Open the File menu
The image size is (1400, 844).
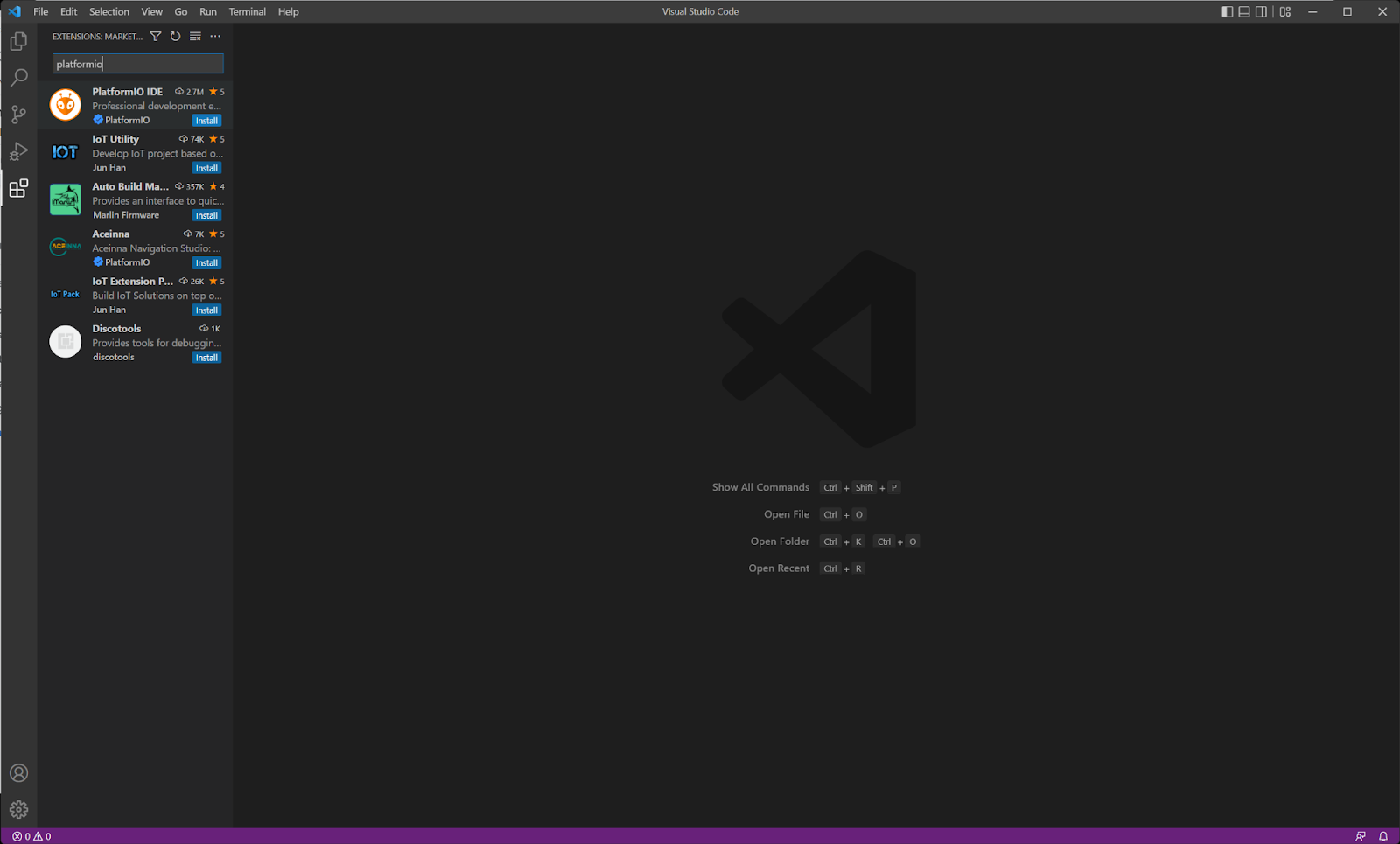coord(41,11)
